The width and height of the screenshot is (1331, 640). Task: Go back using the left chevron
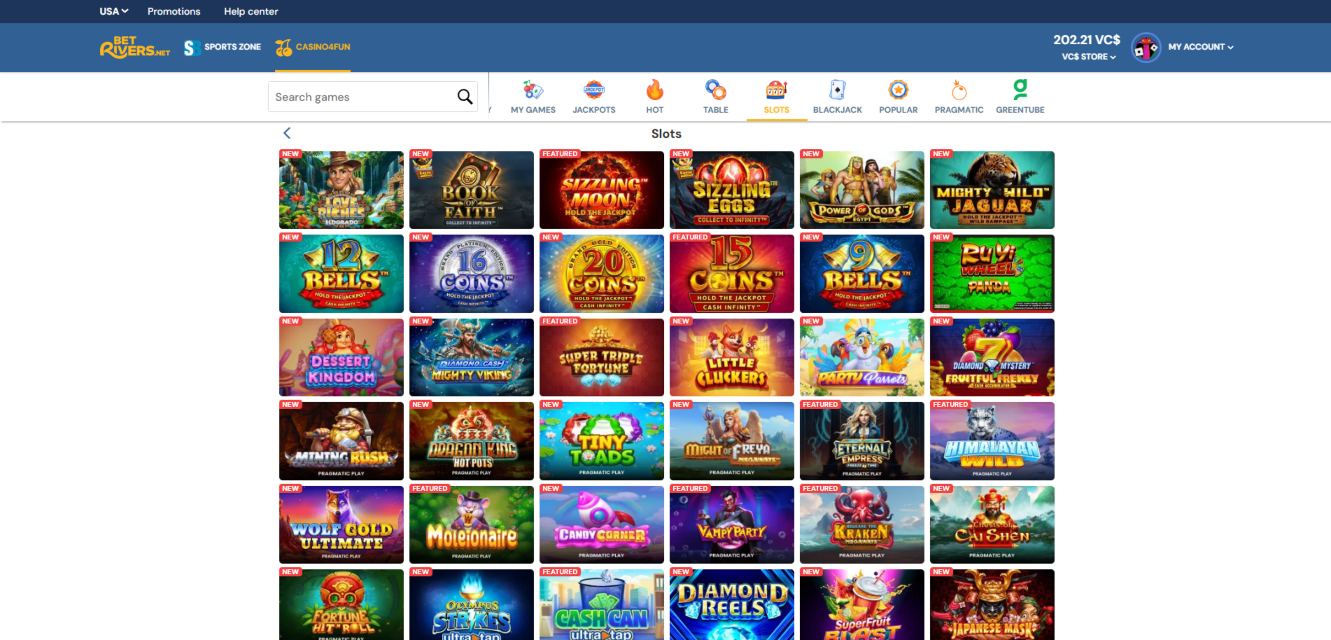(287, 133)
